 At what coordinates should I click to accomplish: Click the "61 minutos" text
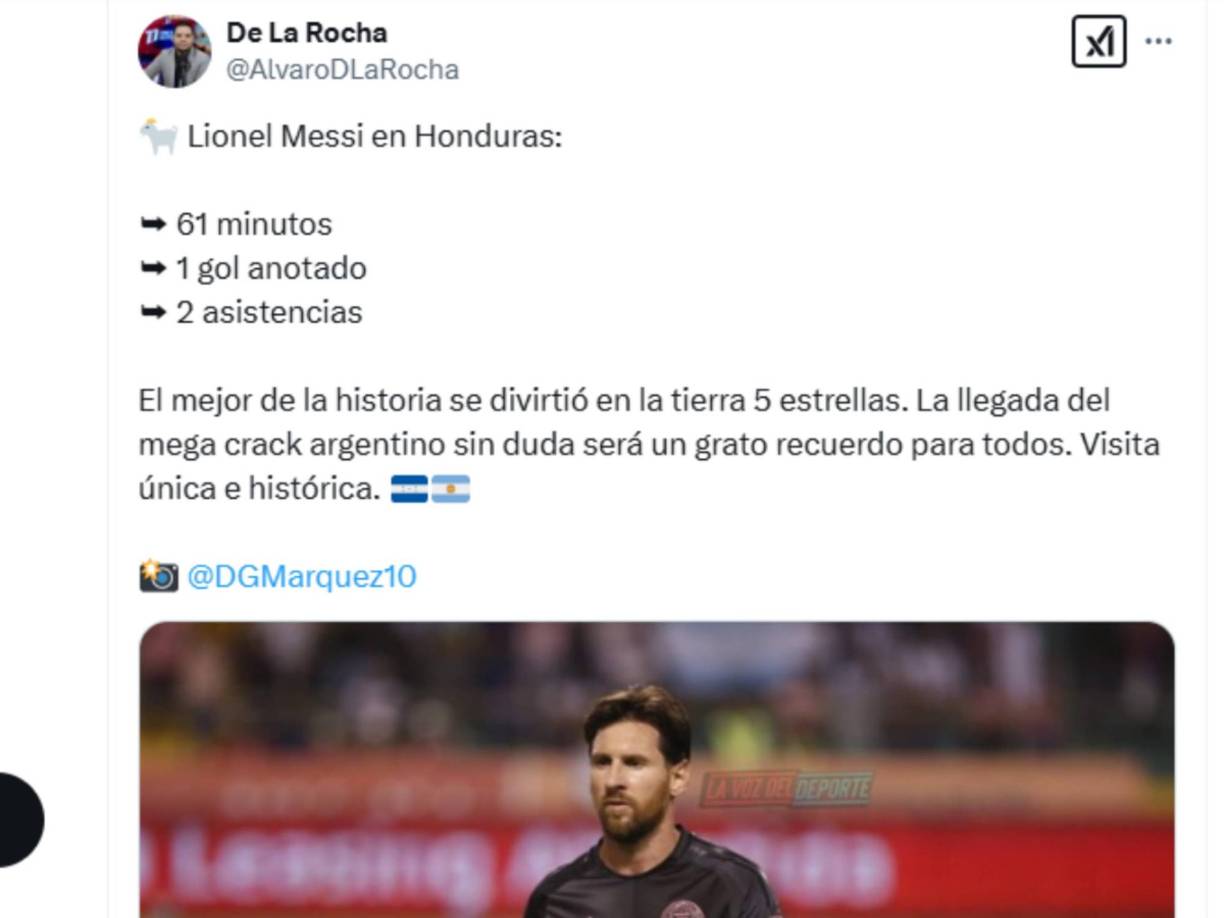pyautogui.click(x=254, y=225)
